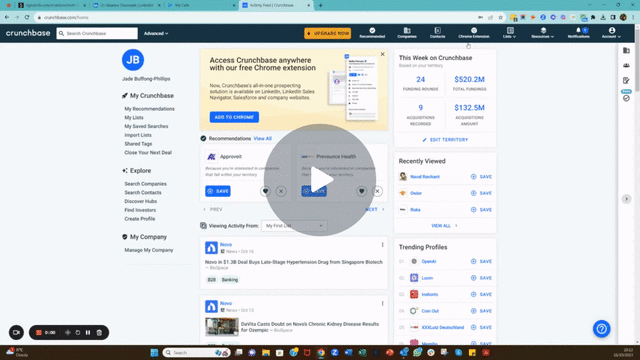
Task: Click View All recommendations link
Action: pos(262,139)
